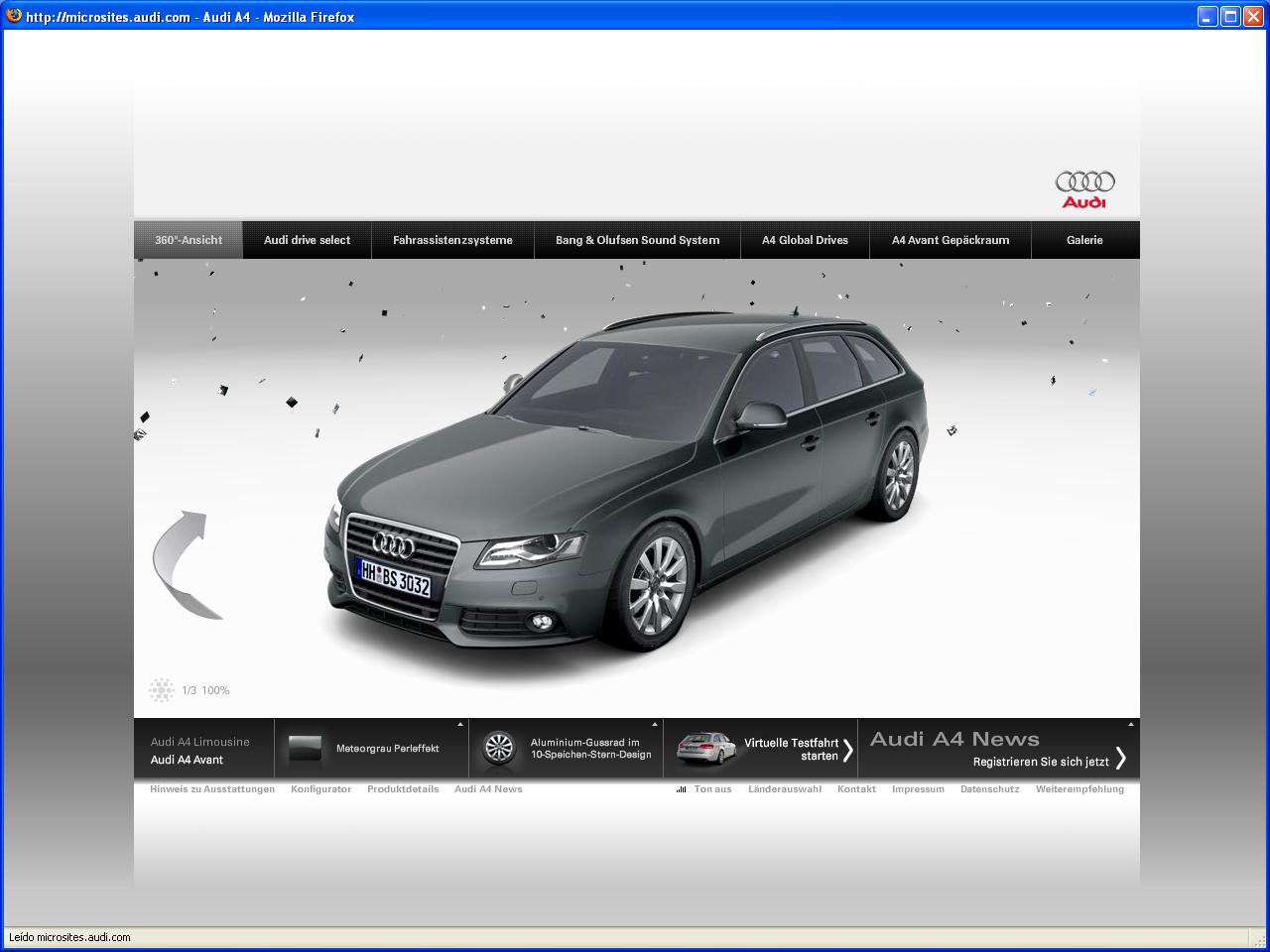Pick the Meteorgrau Perleffekt color swatch
The image size is (1270, 952).
pos(306,749)
